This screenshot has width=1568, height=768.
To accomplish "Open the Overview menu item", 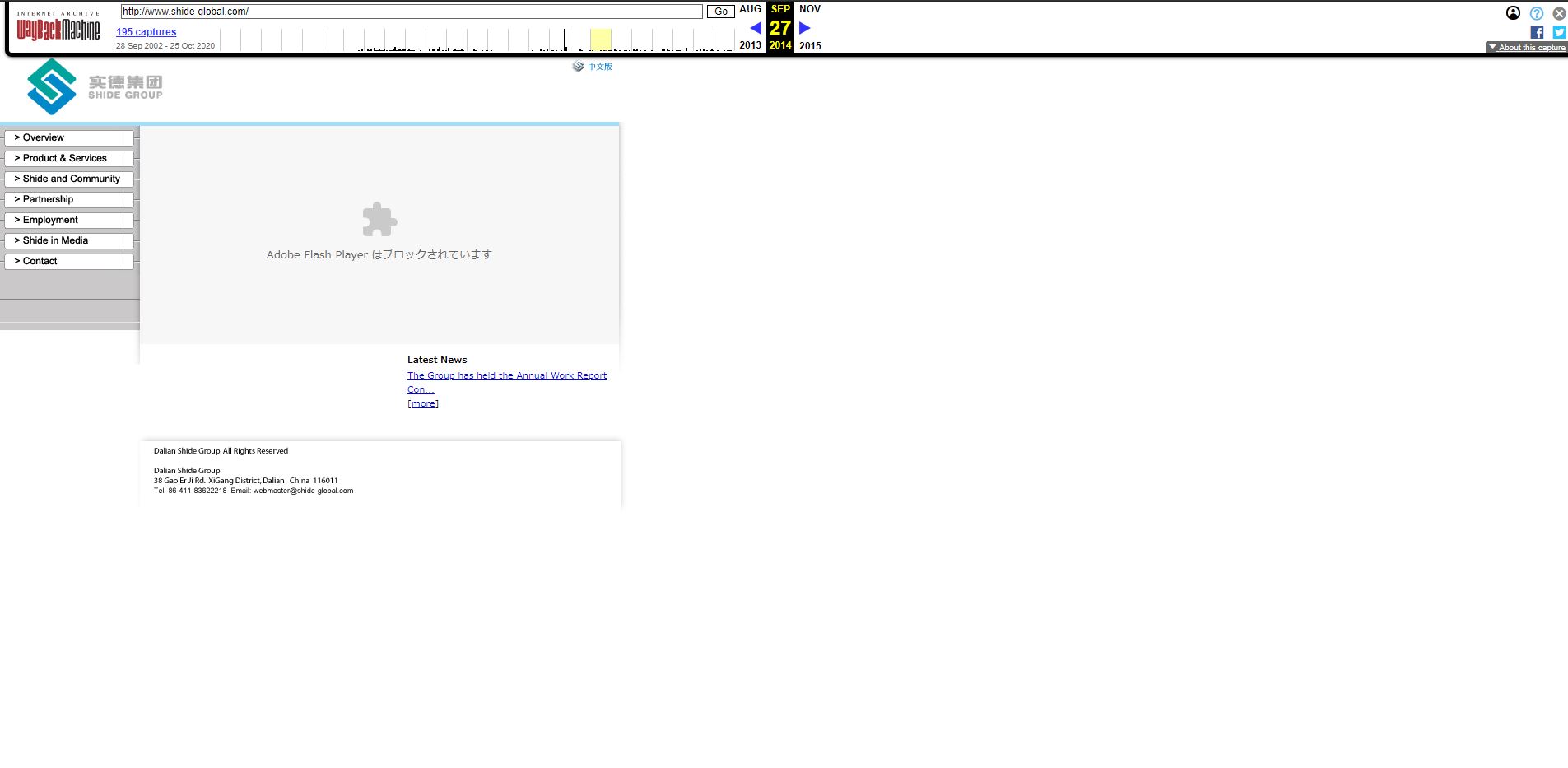I will pyautogui.click(x=68, y=137).
